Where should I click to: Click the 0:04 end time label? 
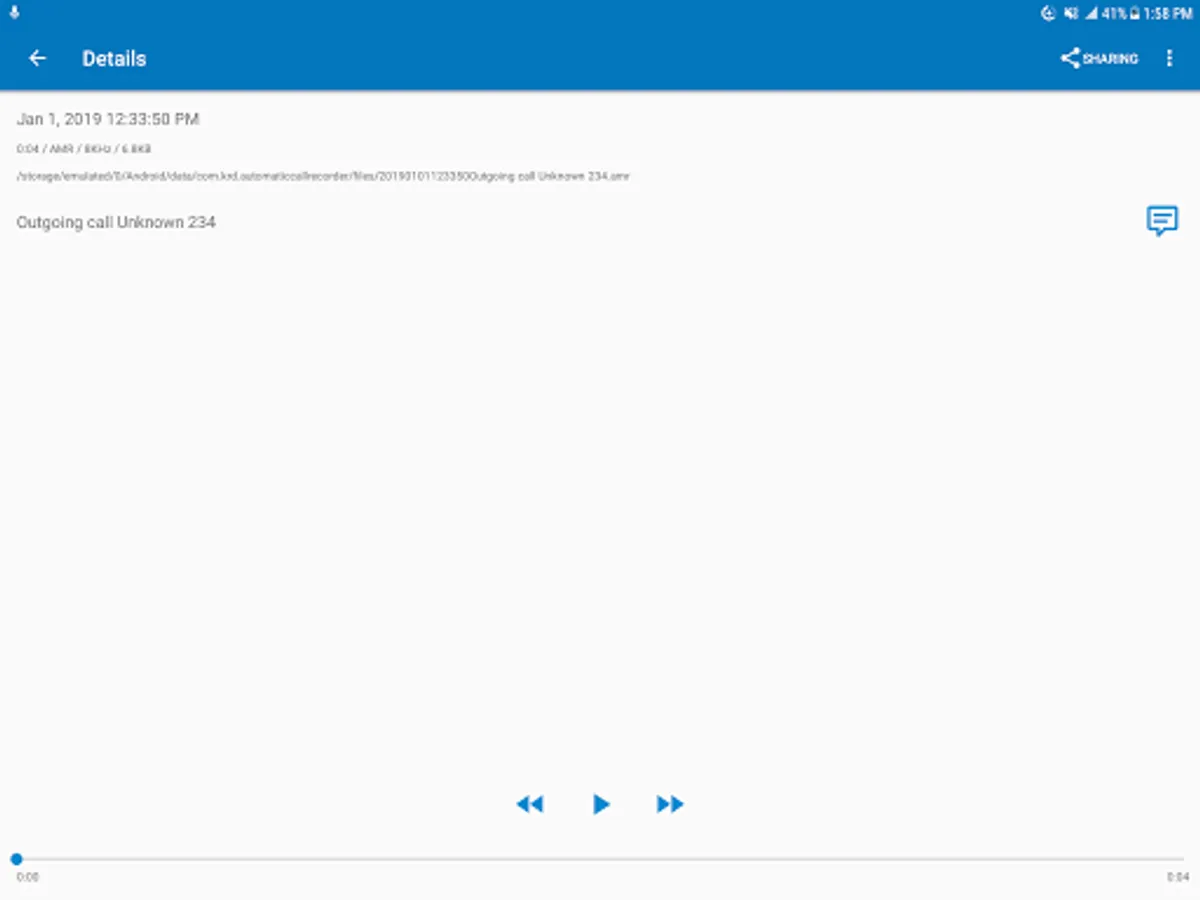pyautogui.click(x=1177, y=877)
